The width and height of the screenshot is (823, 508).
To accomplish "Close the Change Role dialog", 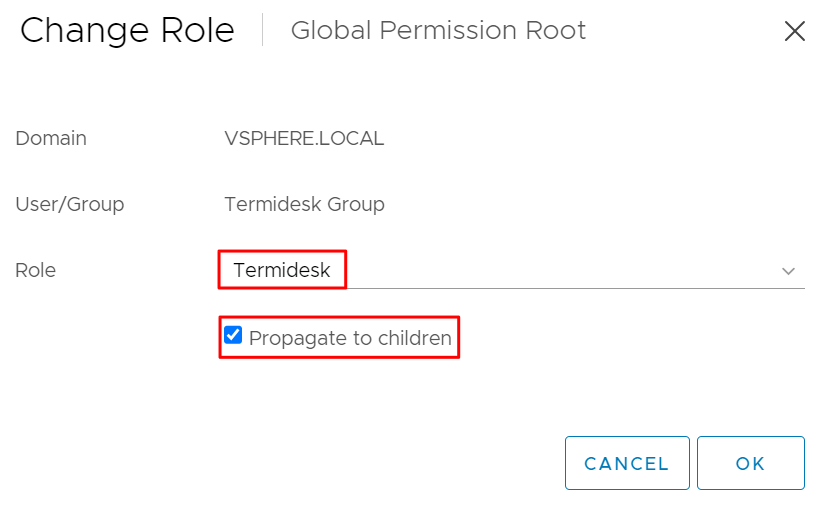I will click(x=794, y=31).
